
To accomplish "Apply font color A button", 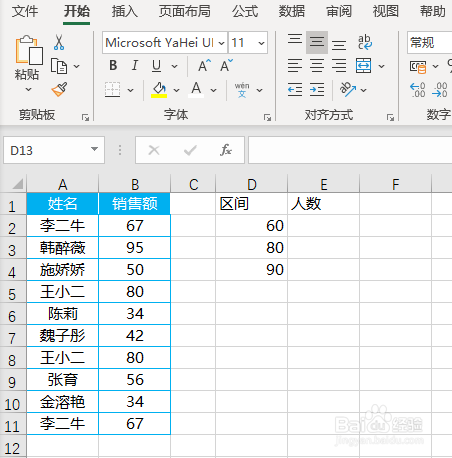I will tap(196, 90).
